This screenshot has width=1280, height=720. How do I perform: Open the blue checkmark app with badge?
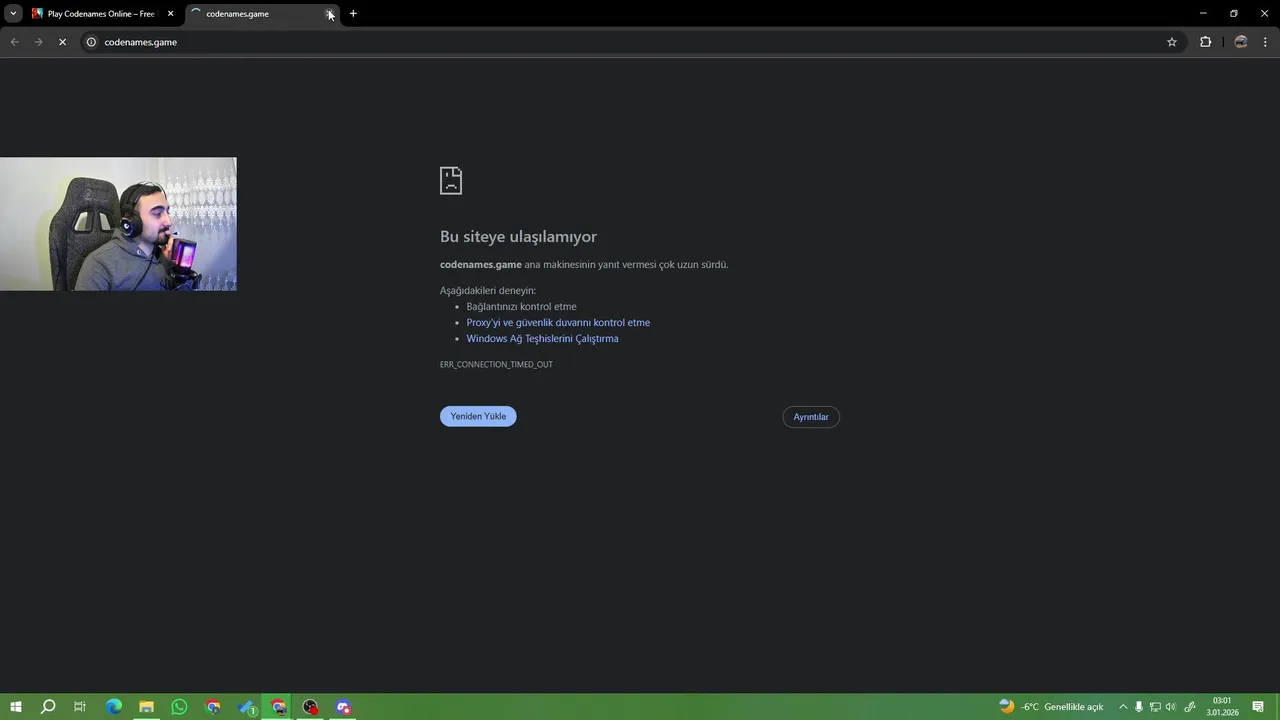pos(246,707)
